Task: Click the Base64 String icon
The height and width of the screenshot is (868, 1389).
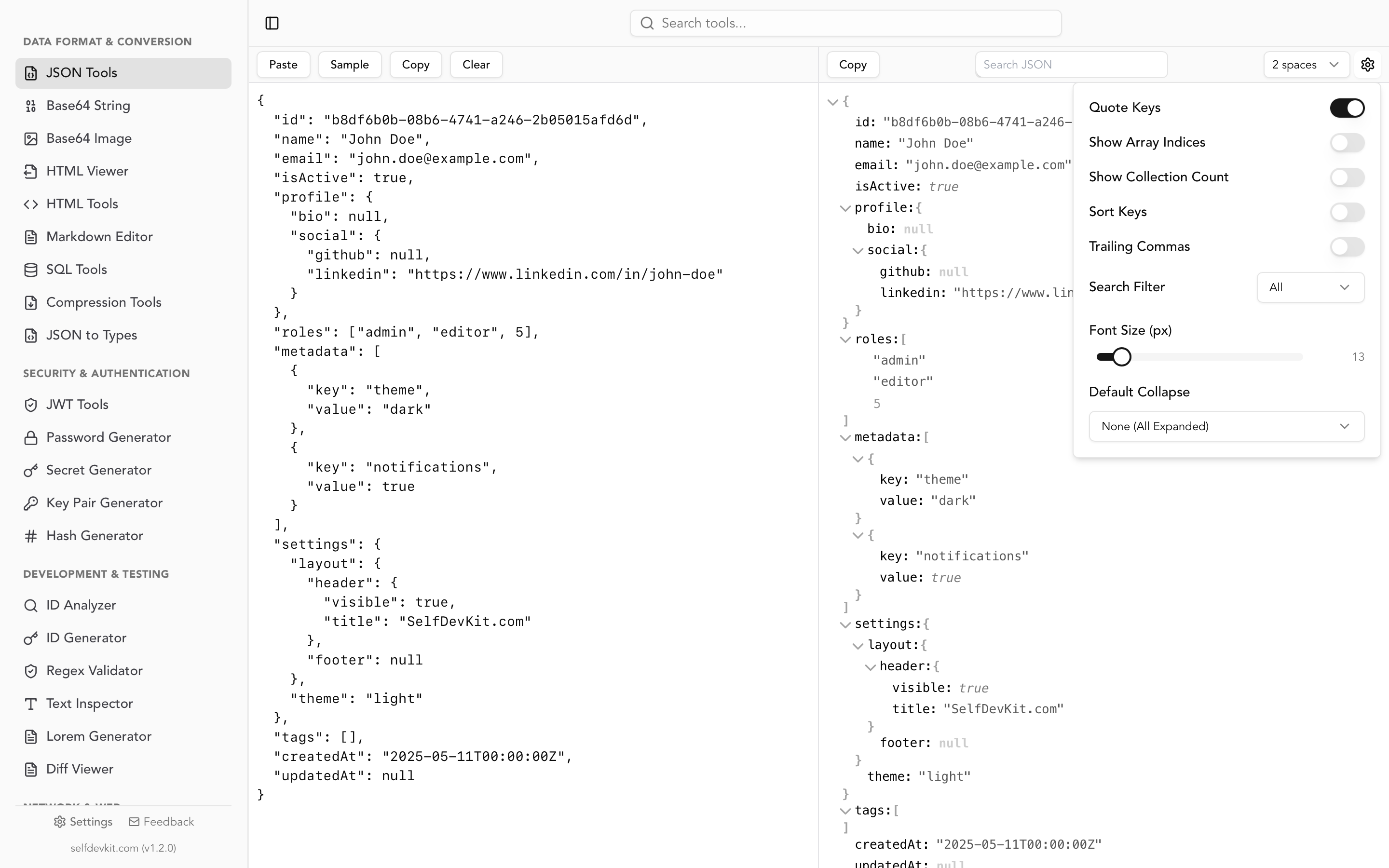Action: (x=31, y=106)
